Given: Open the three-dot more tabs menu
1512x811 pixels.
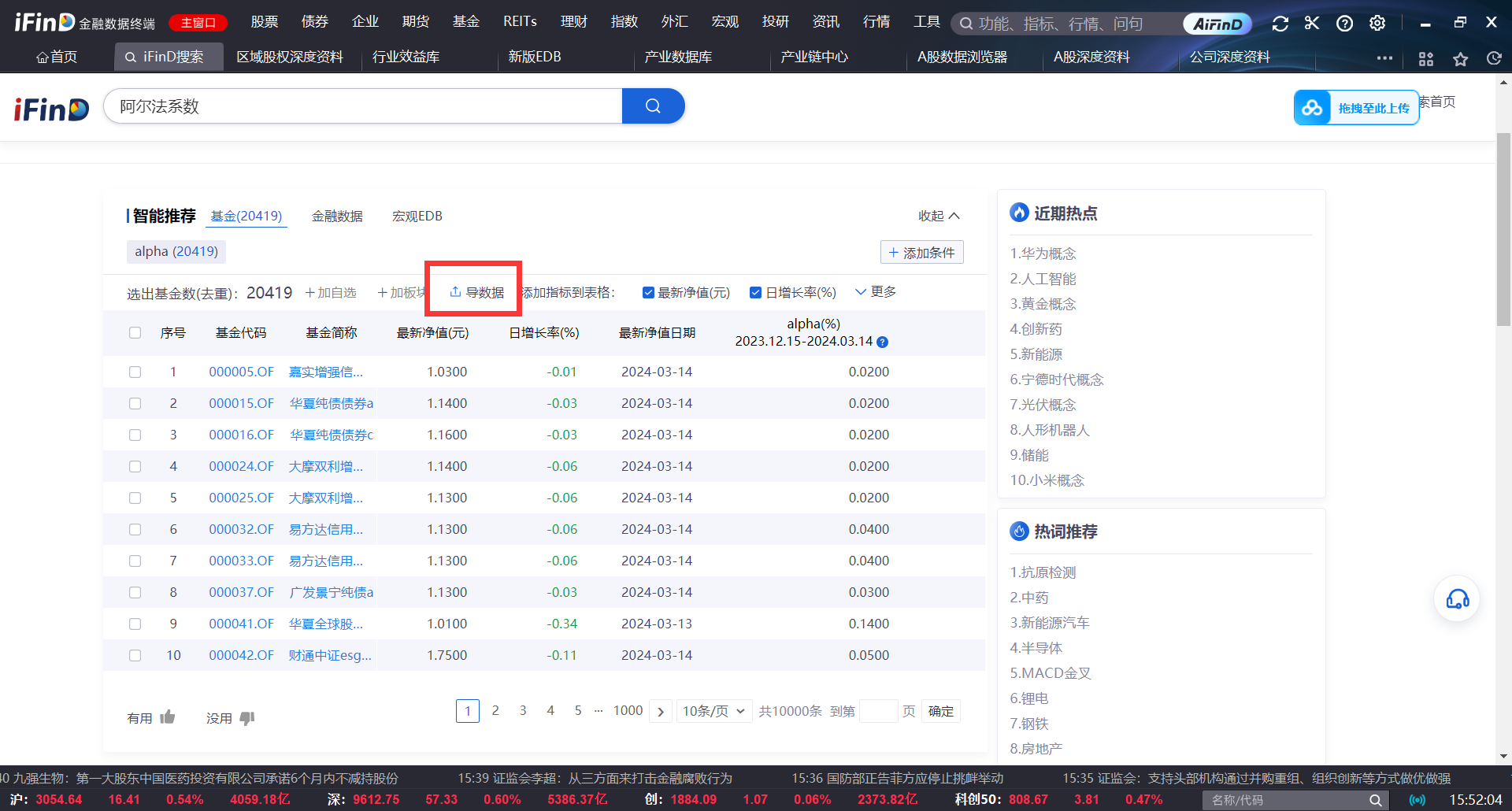Looking at the screenshot, I should point(1384,57).
